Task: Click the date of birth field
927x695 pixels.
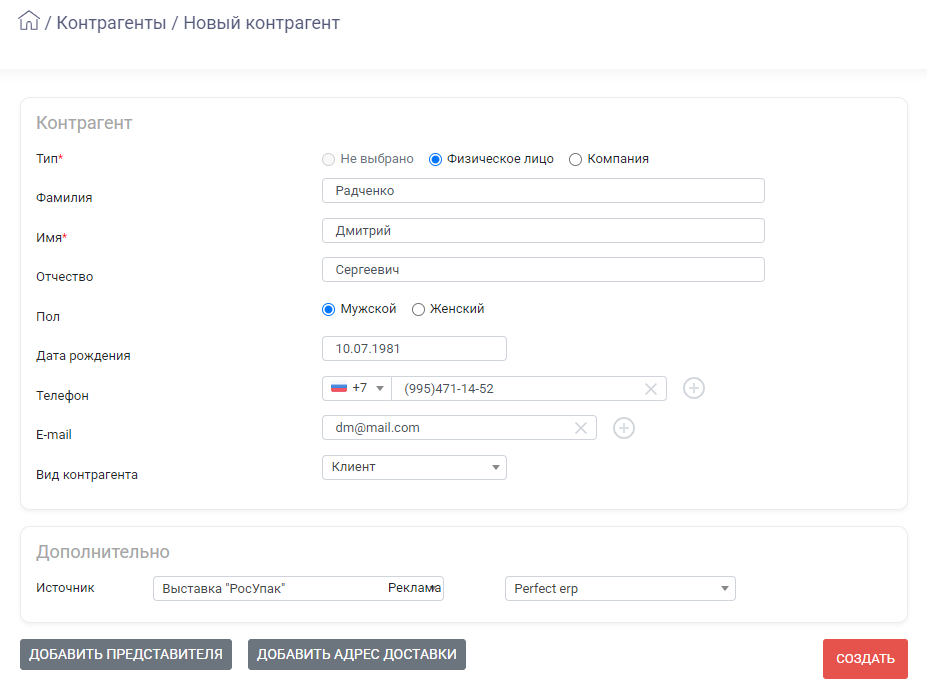Action: (414, 349)
